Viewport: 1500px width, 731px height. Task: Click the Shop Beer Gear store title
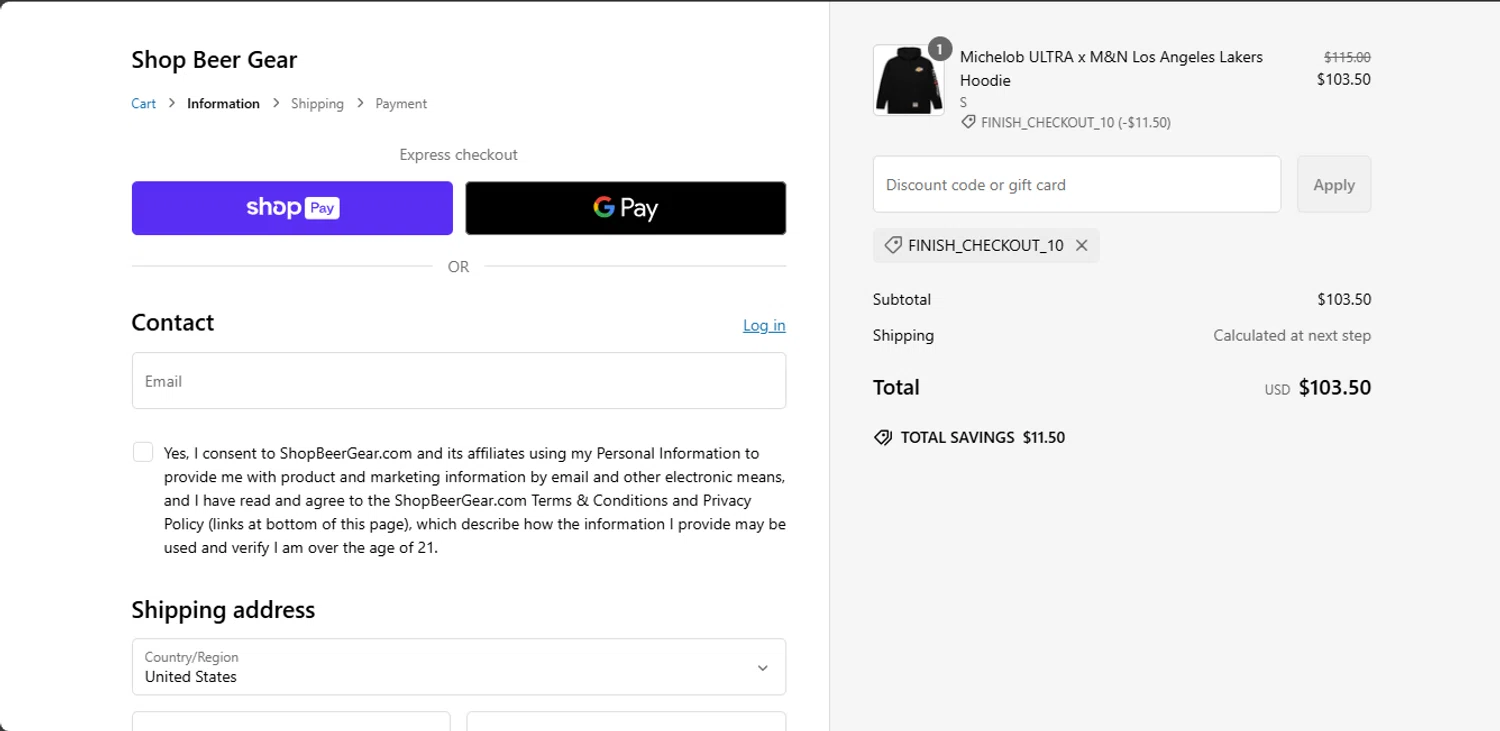click(214, 59)
